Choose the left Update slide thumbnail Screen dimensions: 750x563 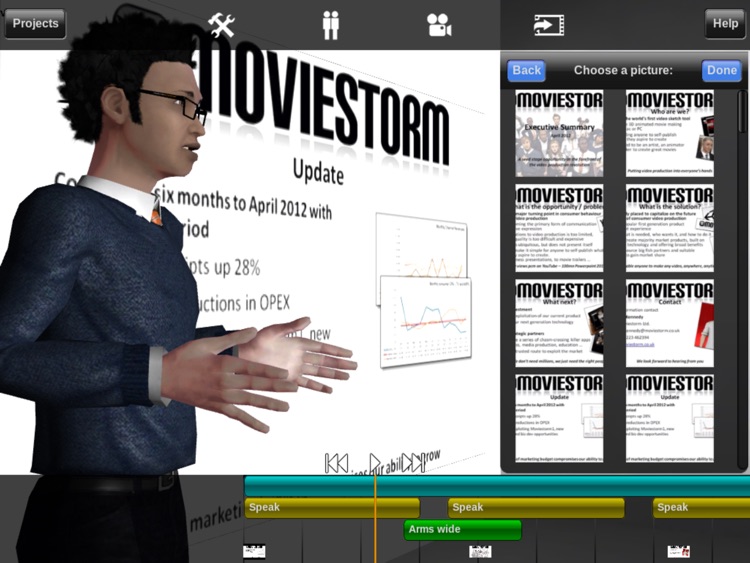(559, 418)
